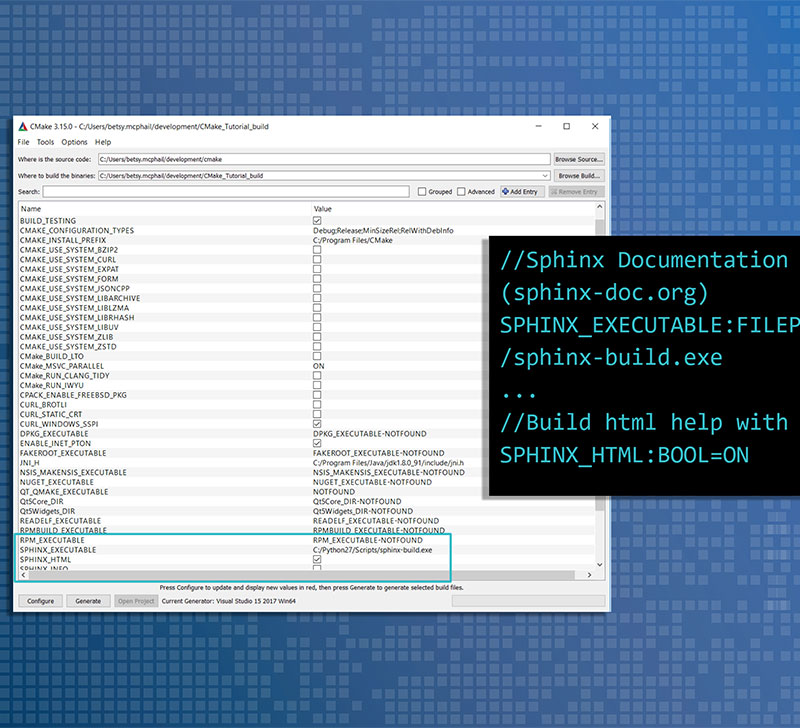Click the CMake logo in title bar
Viewport: 800px width, 728px height.
(x=22, y=127)
